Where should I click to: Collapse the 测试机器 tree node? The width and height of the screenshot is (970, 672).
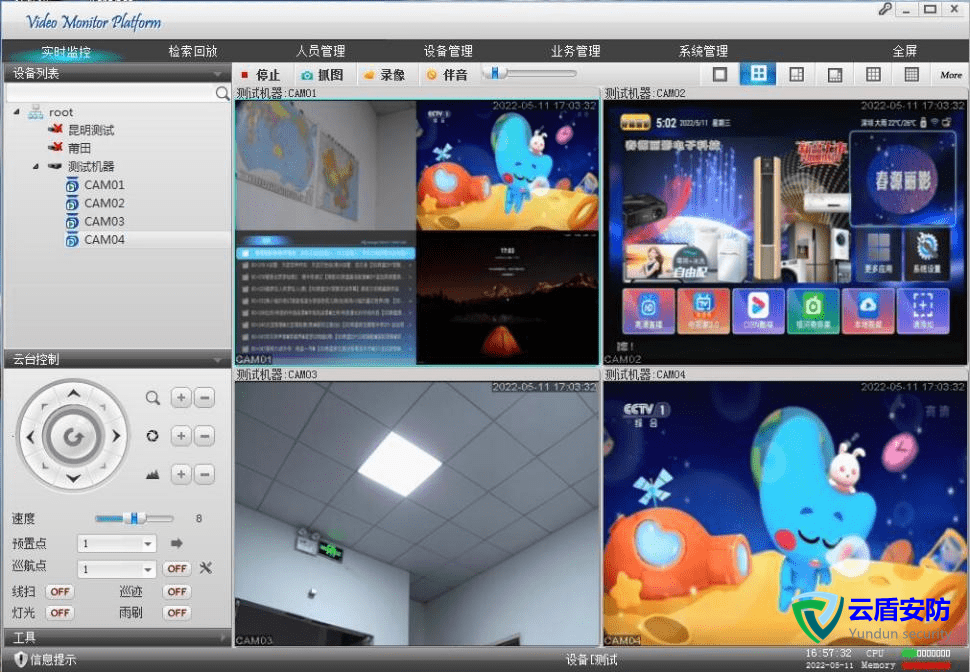[x=37, y=167]
